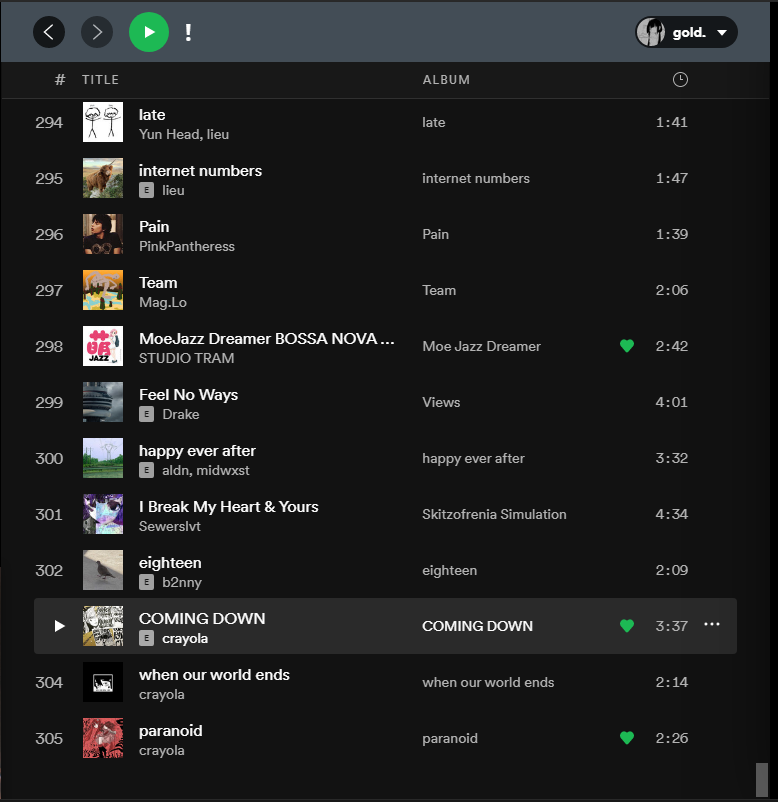This screenshot has width=778, height=802.
Task: Sort tracks by the duration clock icon
Action: click(x=680, y=80)
